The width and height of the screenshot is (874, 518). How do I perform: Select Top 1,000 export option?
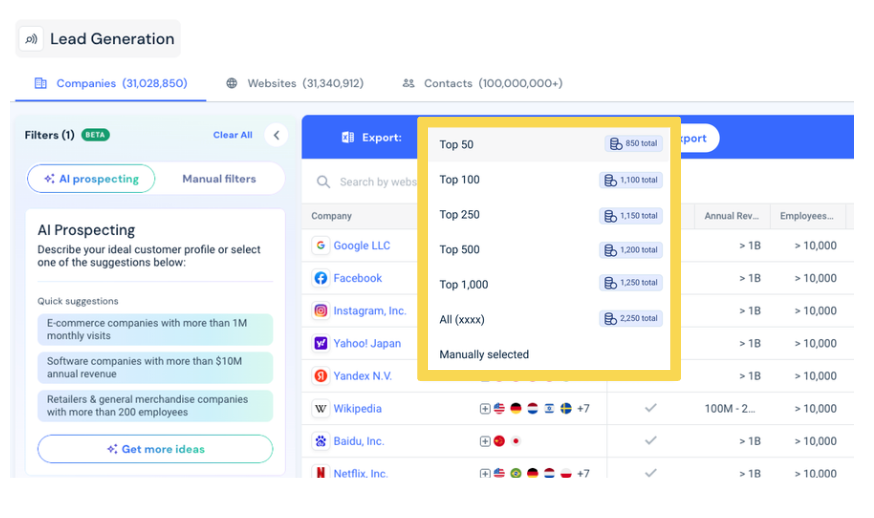coord(548,284)
